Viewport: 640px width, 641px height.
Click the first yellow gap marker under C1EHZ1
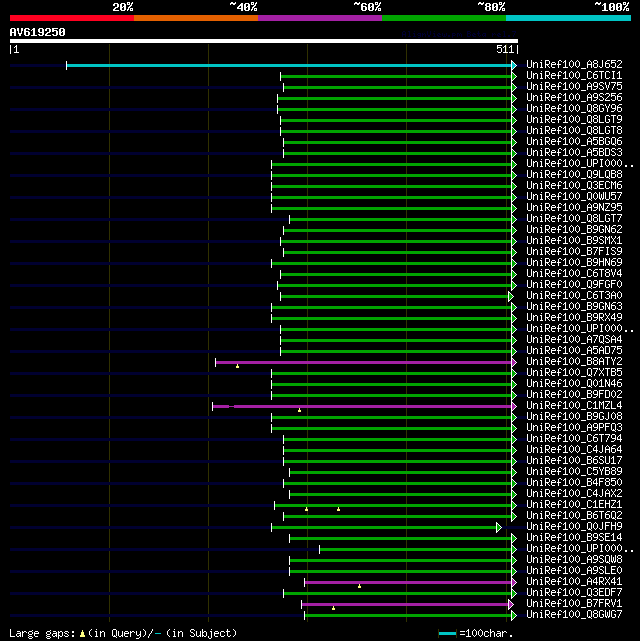[307, 509]
